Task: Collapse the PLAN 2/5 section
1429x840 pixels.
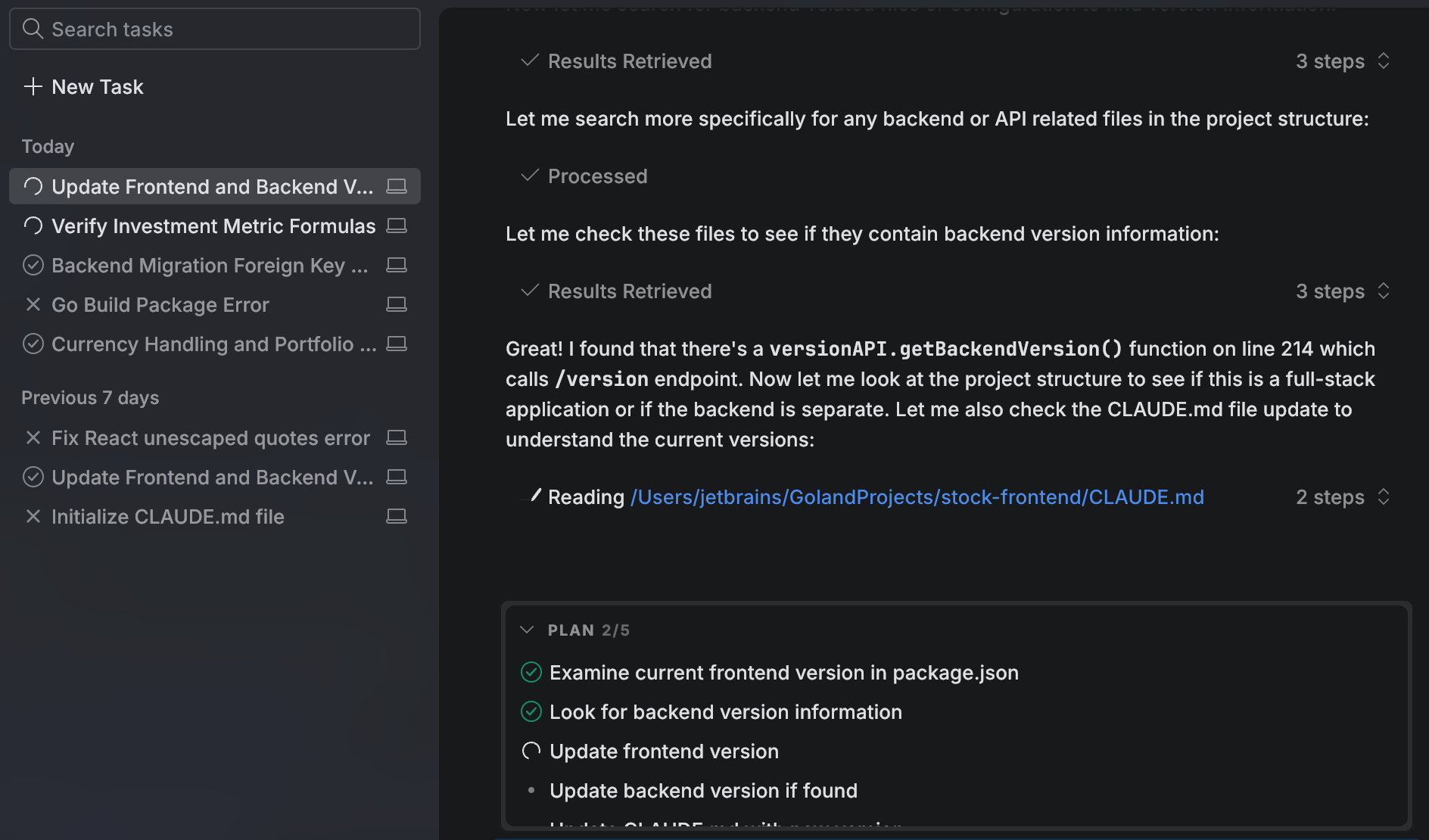Action: 526,629
